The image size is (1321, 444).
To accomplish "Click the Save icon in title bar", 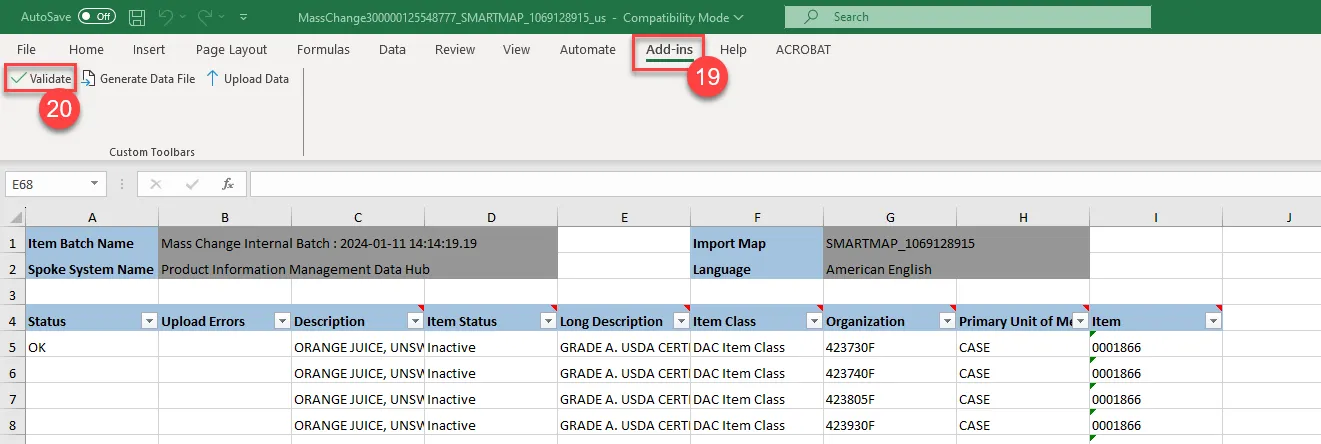I will click(x=137, y=17).
